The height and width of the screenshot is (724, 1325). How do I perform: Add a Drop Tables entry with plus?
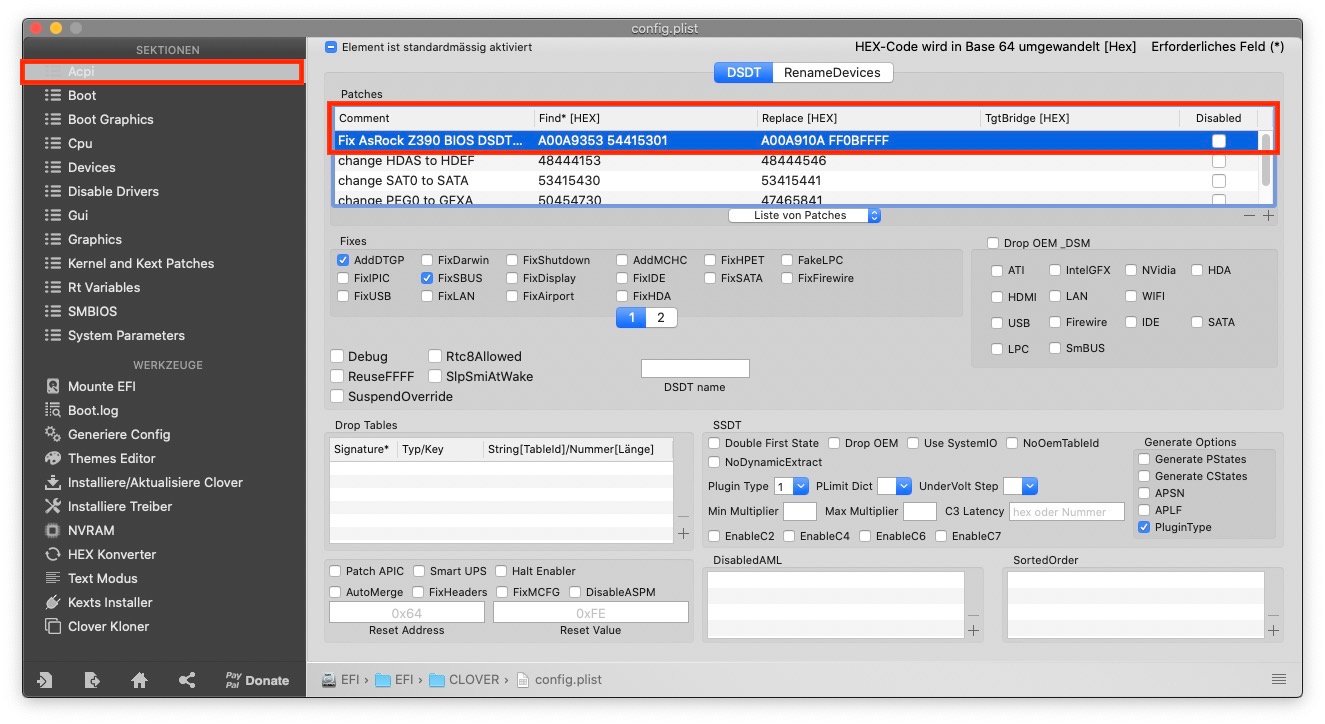tap(684, 534)
